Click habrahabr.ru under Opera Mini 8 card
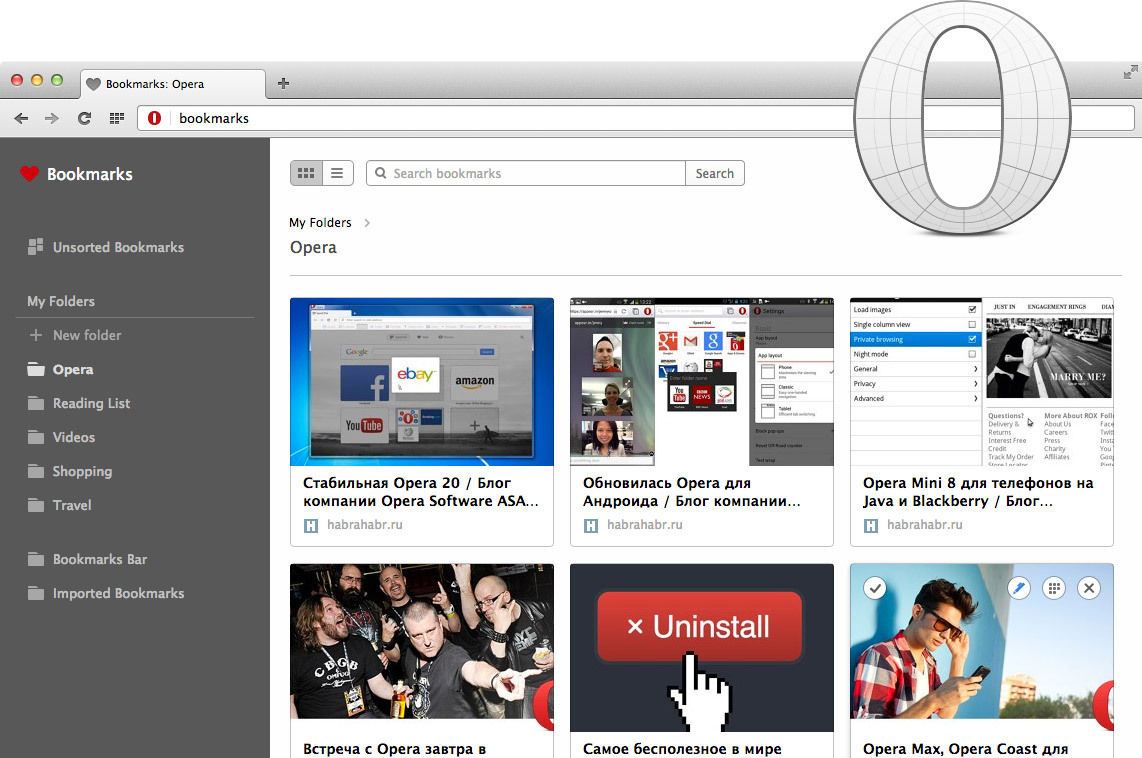 tap(925, 524)
